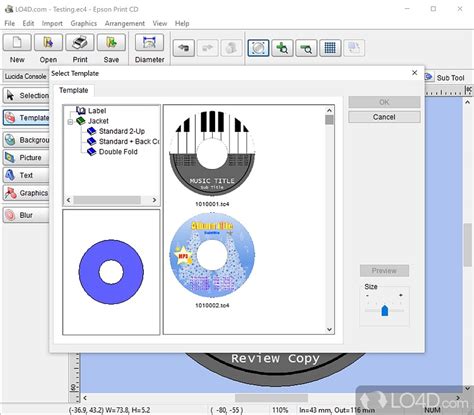This screenshot has width=474, height=415.
Task: Click template list scroll down arrow
Action: point(329,330)
